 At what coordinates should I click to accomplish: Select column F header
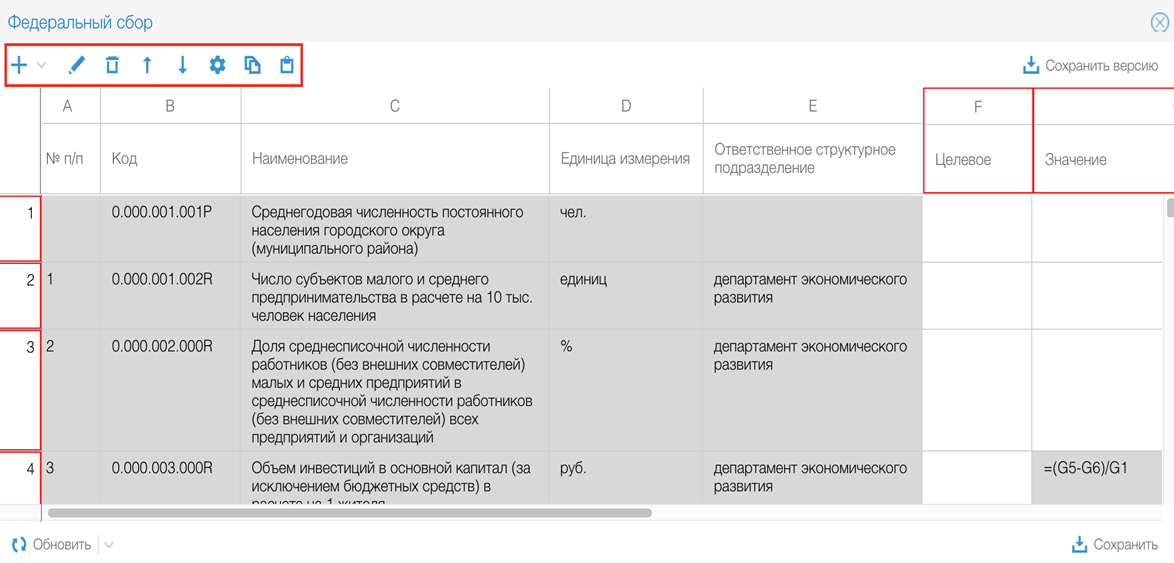[x=977, y=107]
